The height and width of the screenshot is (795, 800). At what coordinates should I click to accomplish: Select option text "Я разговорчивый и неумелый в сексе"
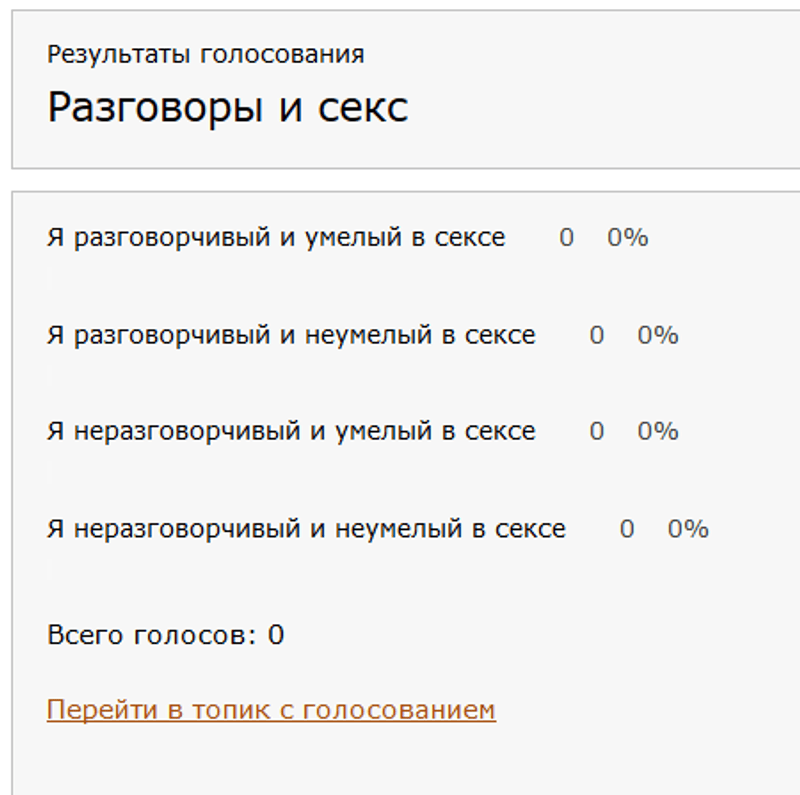(291, 335)
